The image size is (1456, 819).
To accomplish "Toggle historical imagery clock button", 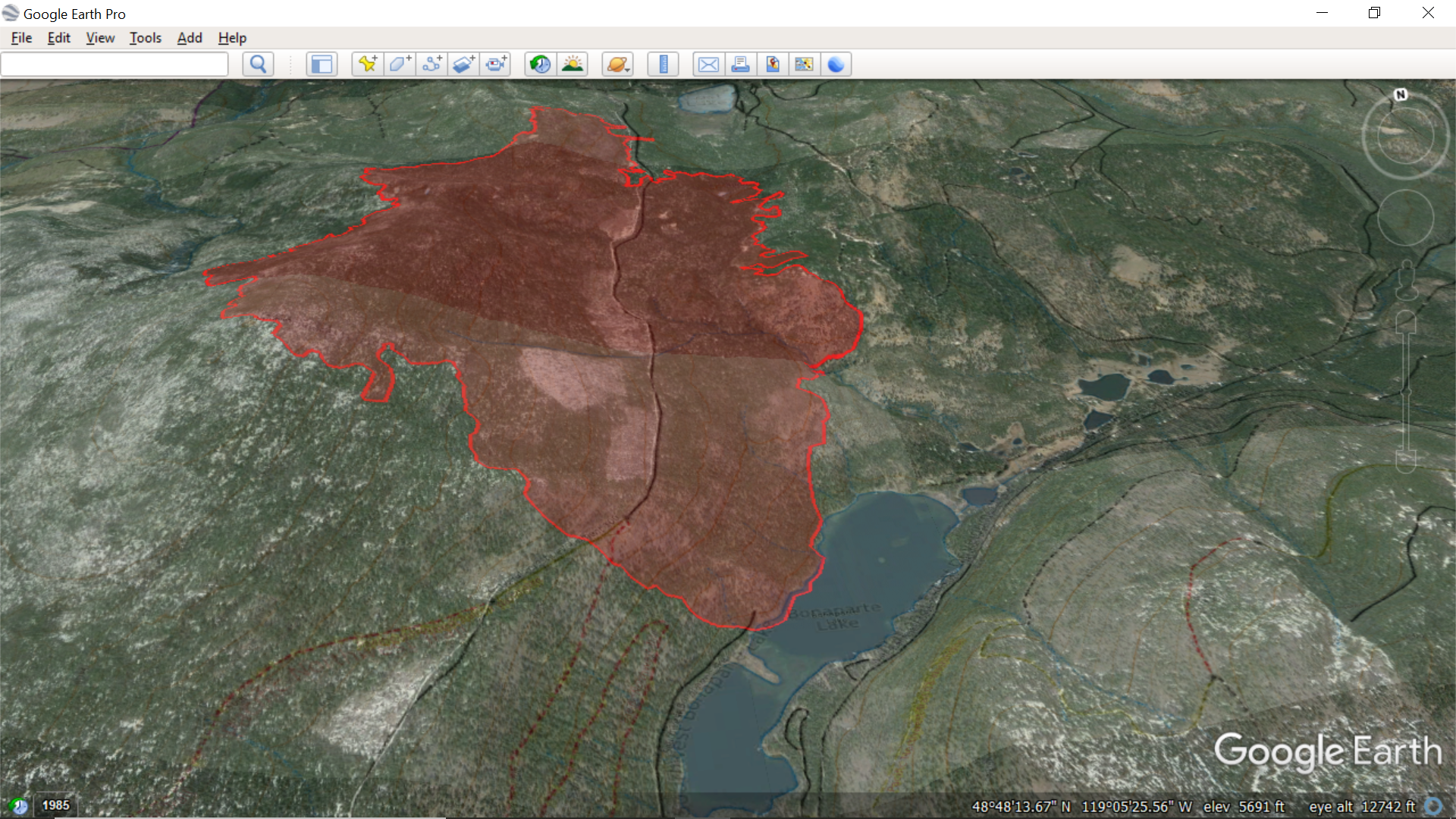I will click(x=540, y=64).
